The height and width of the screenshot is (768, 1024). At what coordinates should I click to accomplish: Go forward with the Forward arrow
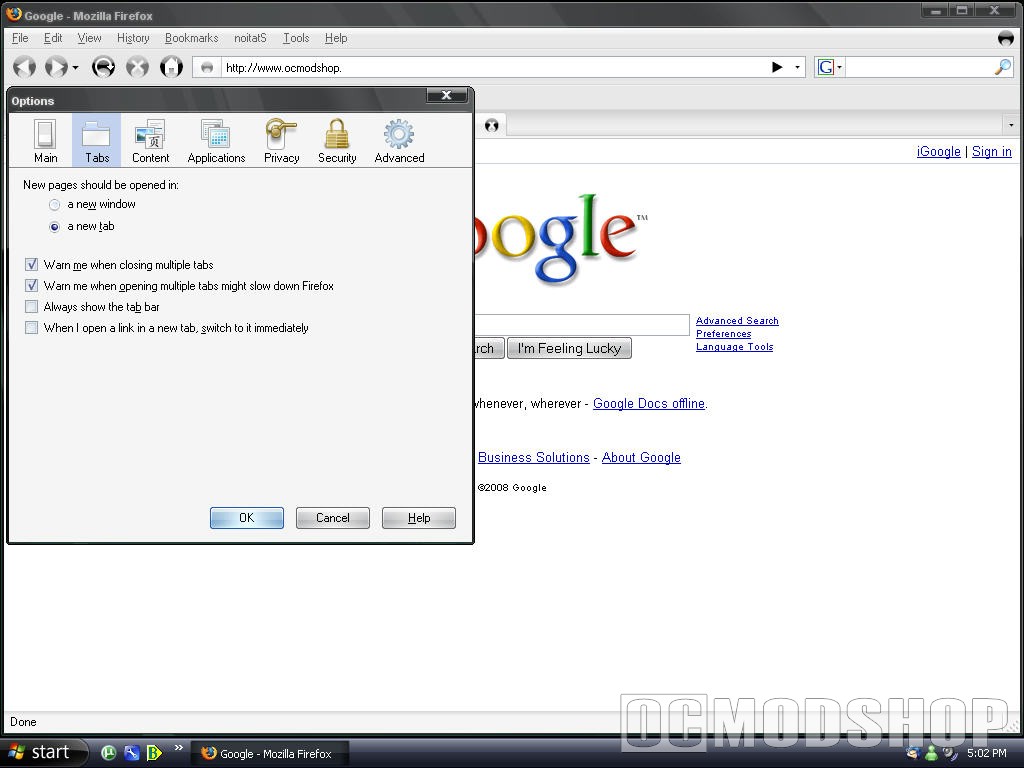(56, 67)
